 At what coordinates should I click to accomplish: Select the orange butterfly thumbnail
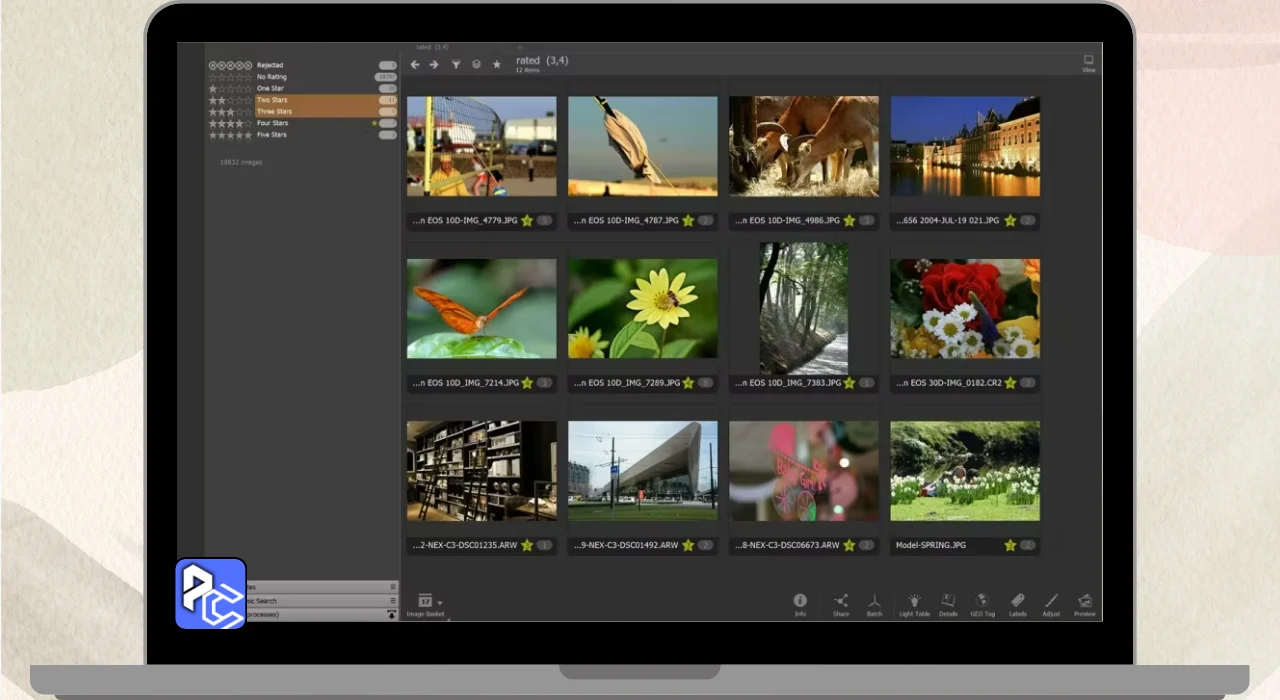pyautogui.click(x=481, y=308)
